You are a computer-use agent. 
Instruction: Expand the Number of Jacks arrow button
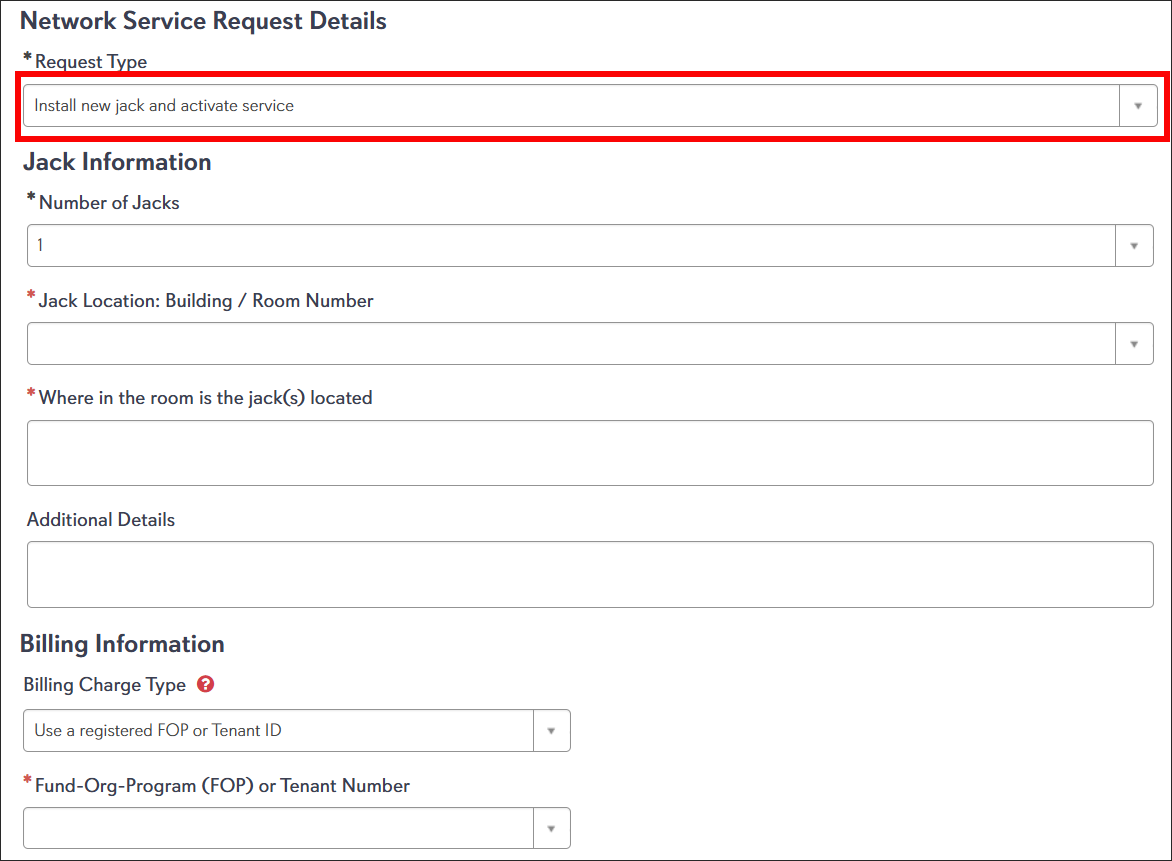coord(1133,246)
